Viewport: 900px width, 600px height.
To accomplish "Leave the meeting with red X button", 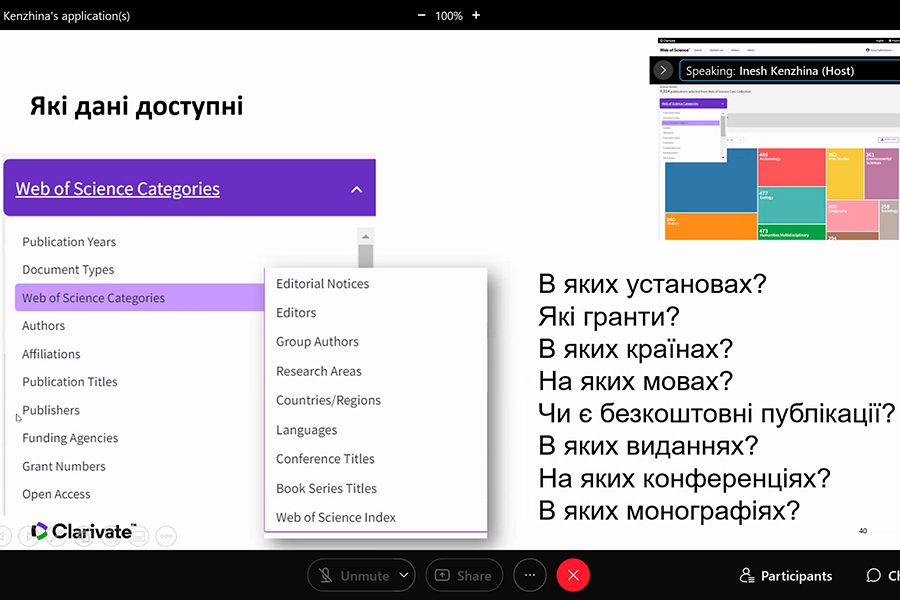I will [x=573, y=575].
